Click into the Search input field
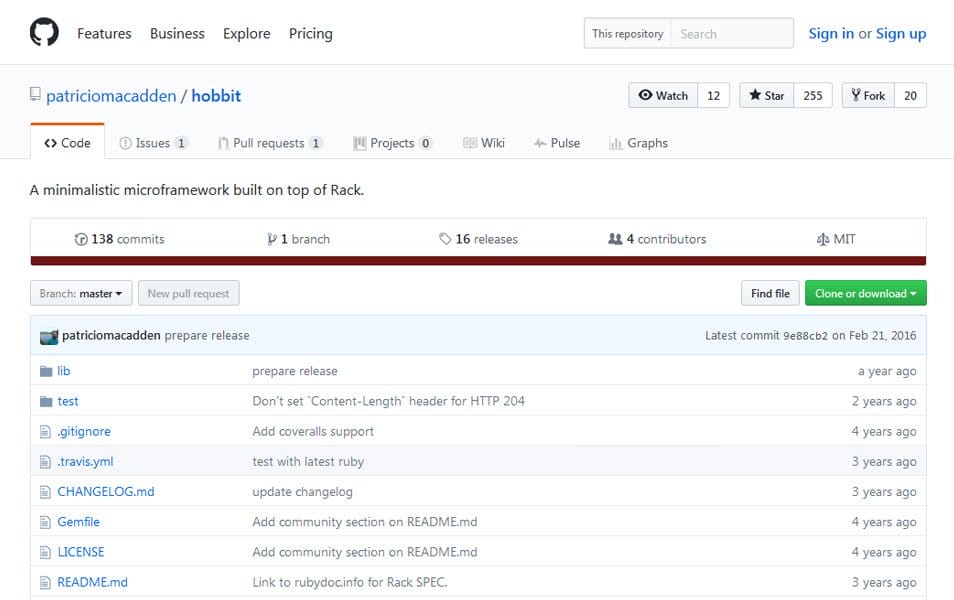The width and height of the screenshot is (954, 600). point(732,33)
